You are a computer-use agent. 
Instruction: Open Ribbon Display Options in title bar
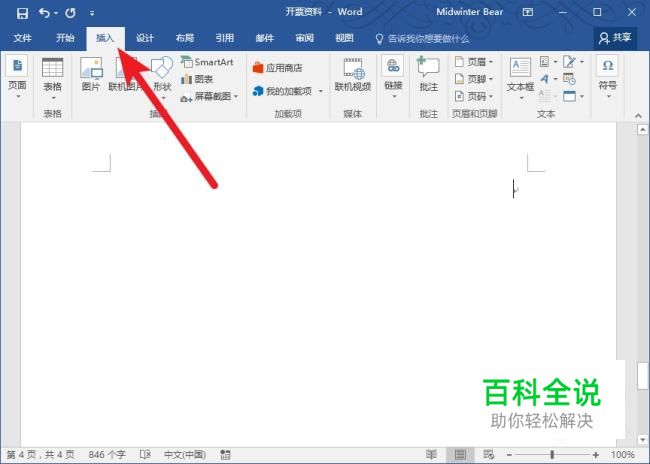coord(528,12)
